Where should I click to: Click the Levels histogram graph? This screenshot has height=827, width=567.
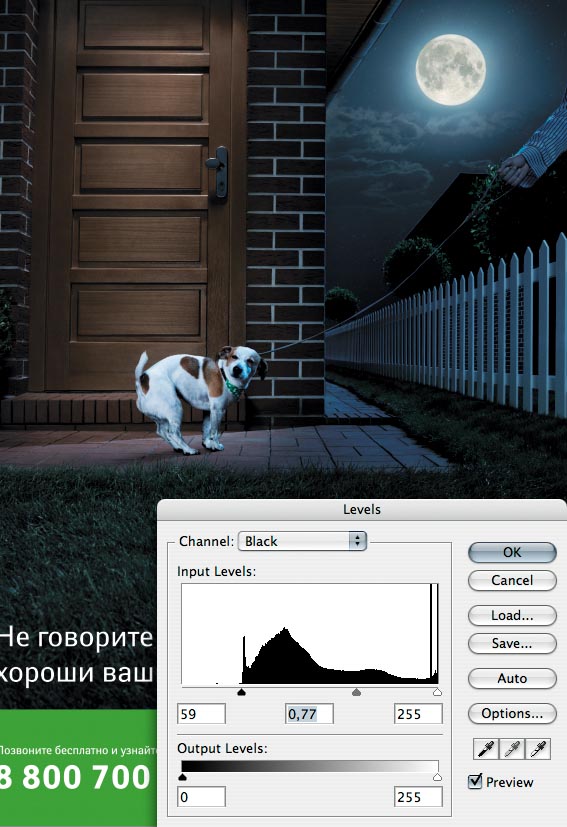pyautogui.click(x=310, y=633)
